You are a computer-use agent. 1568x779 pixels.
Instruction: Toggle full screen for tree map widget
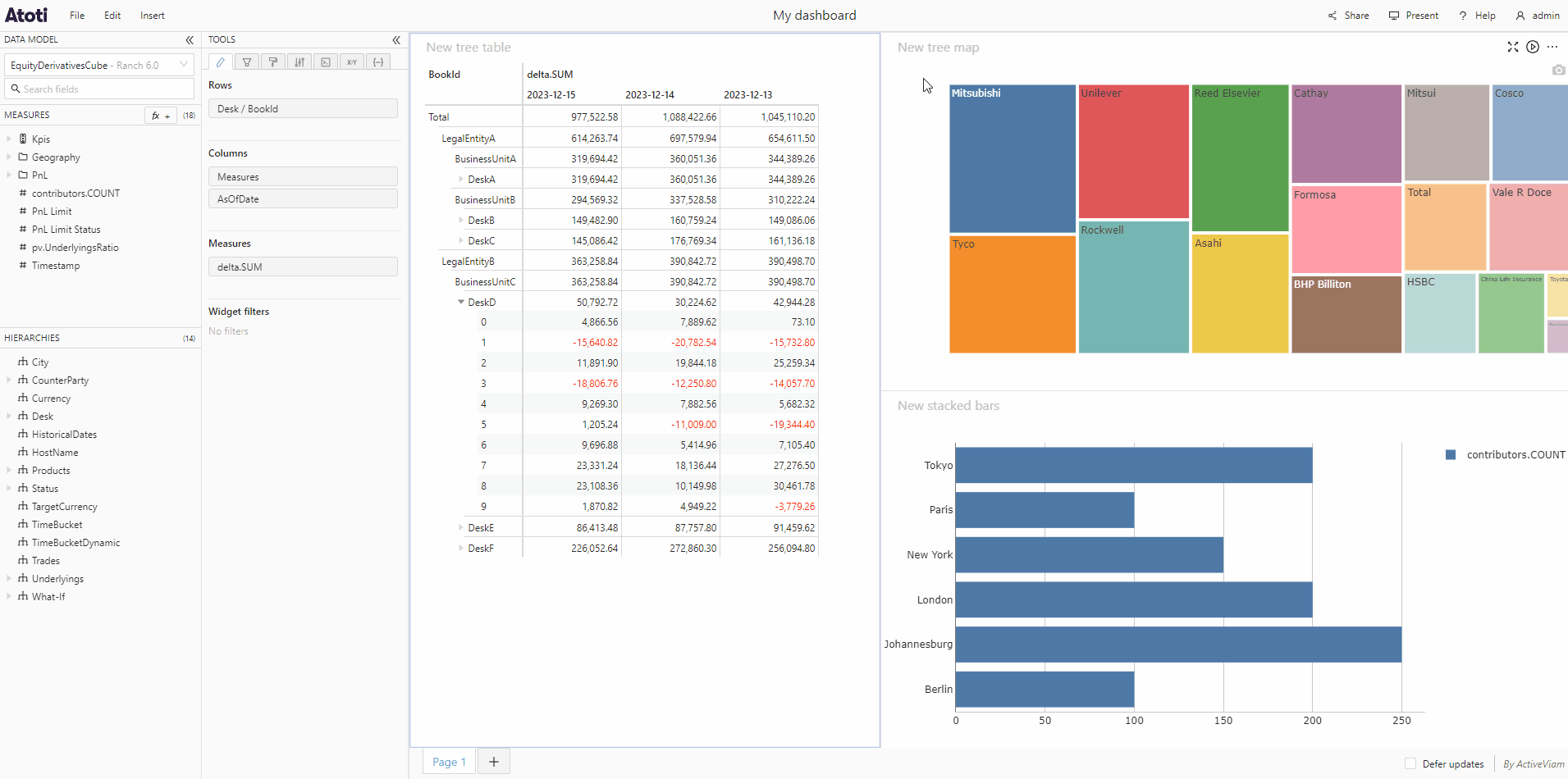coord(1513,47)
